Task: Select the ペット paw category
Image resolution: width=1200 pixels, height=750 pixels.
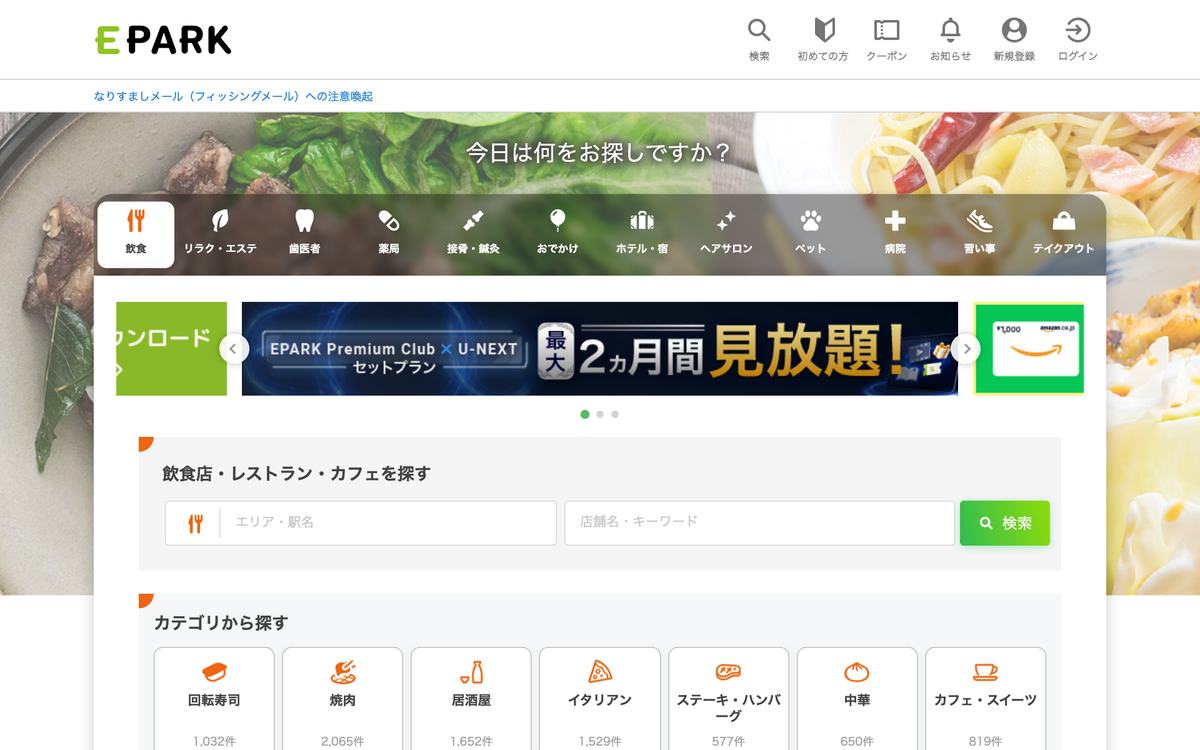Action: click(810, 234)
